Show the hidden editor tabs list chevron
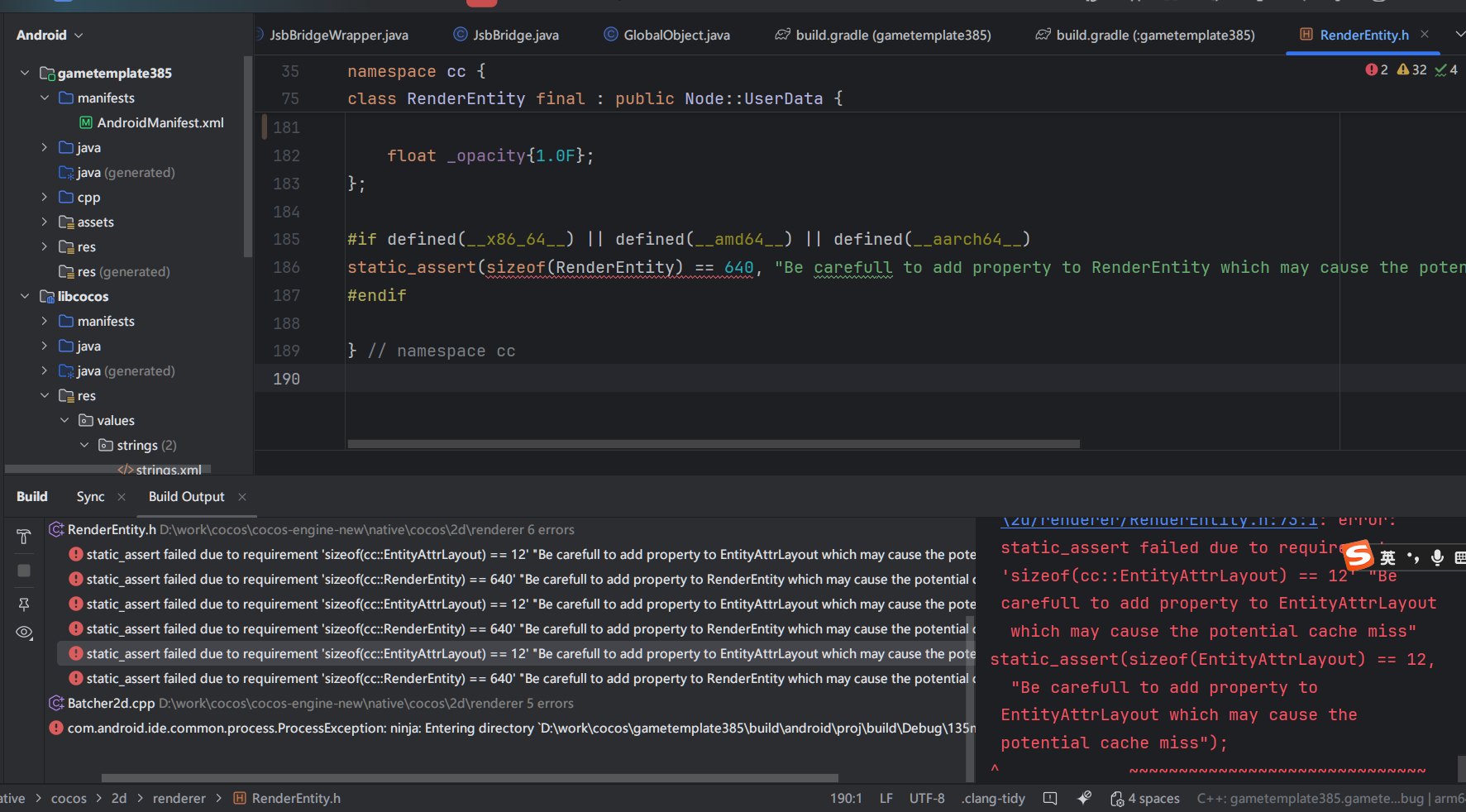This screenshot has height=812, width=1466. [1459, 34]
